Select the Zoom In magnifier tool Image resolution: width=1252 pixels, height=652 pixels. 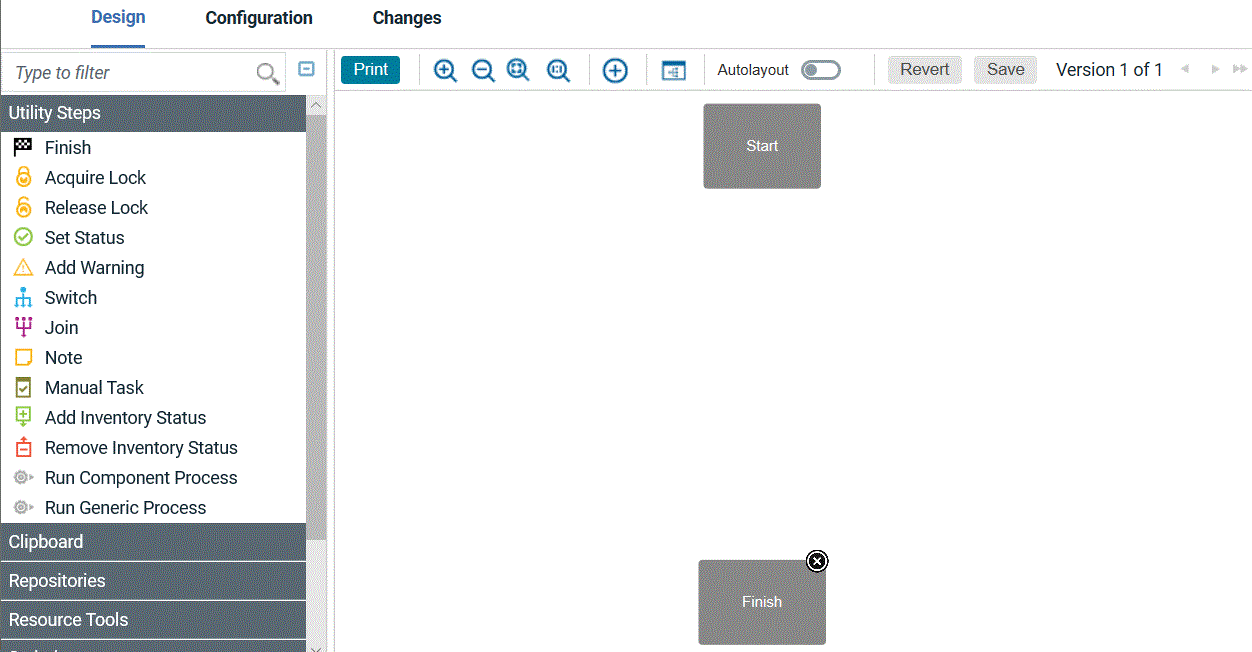444,70
